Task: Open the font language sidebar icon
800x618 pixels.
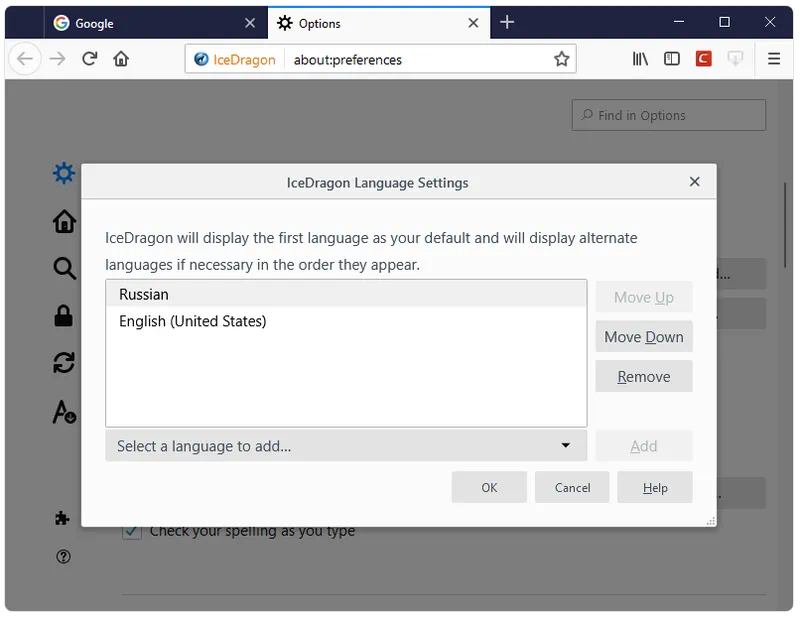Action: pyautogui.click(x=65, y=412)
